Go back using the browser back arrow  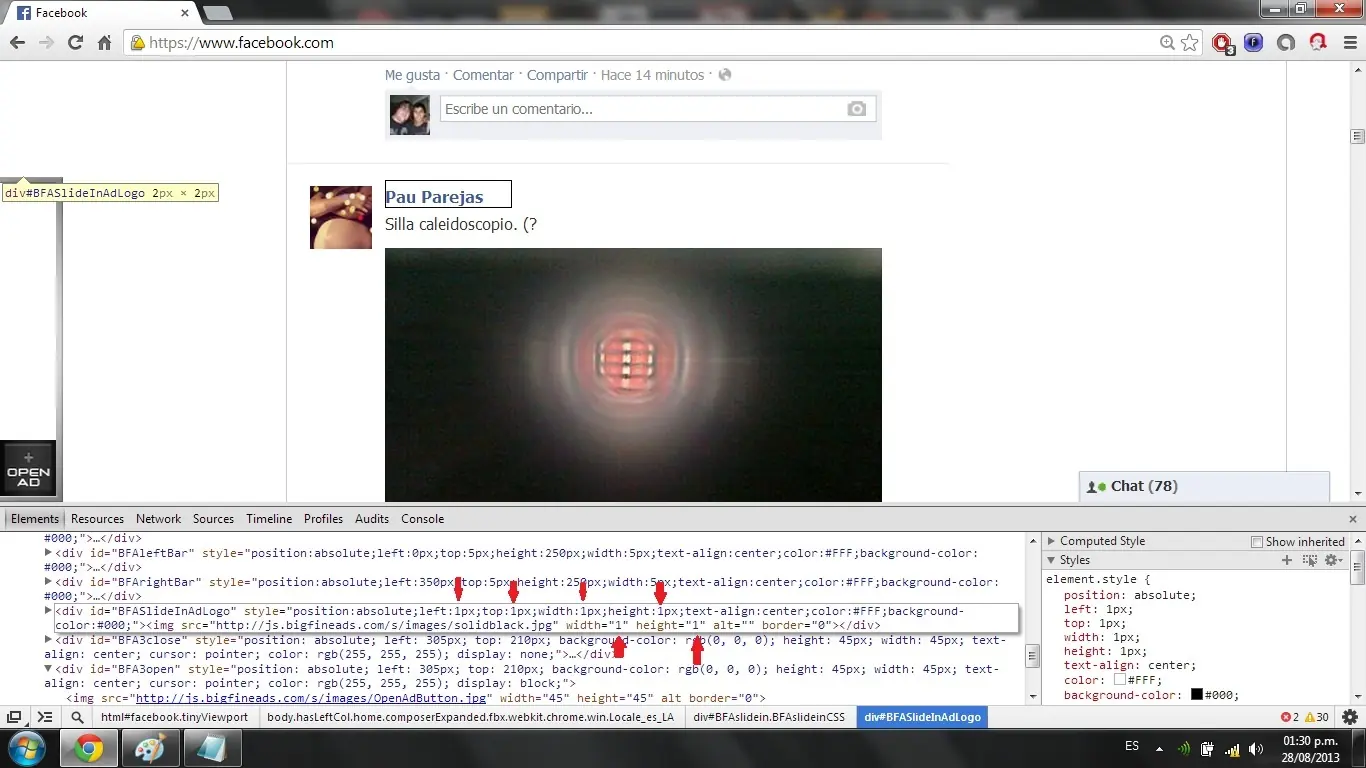(17, 43)
